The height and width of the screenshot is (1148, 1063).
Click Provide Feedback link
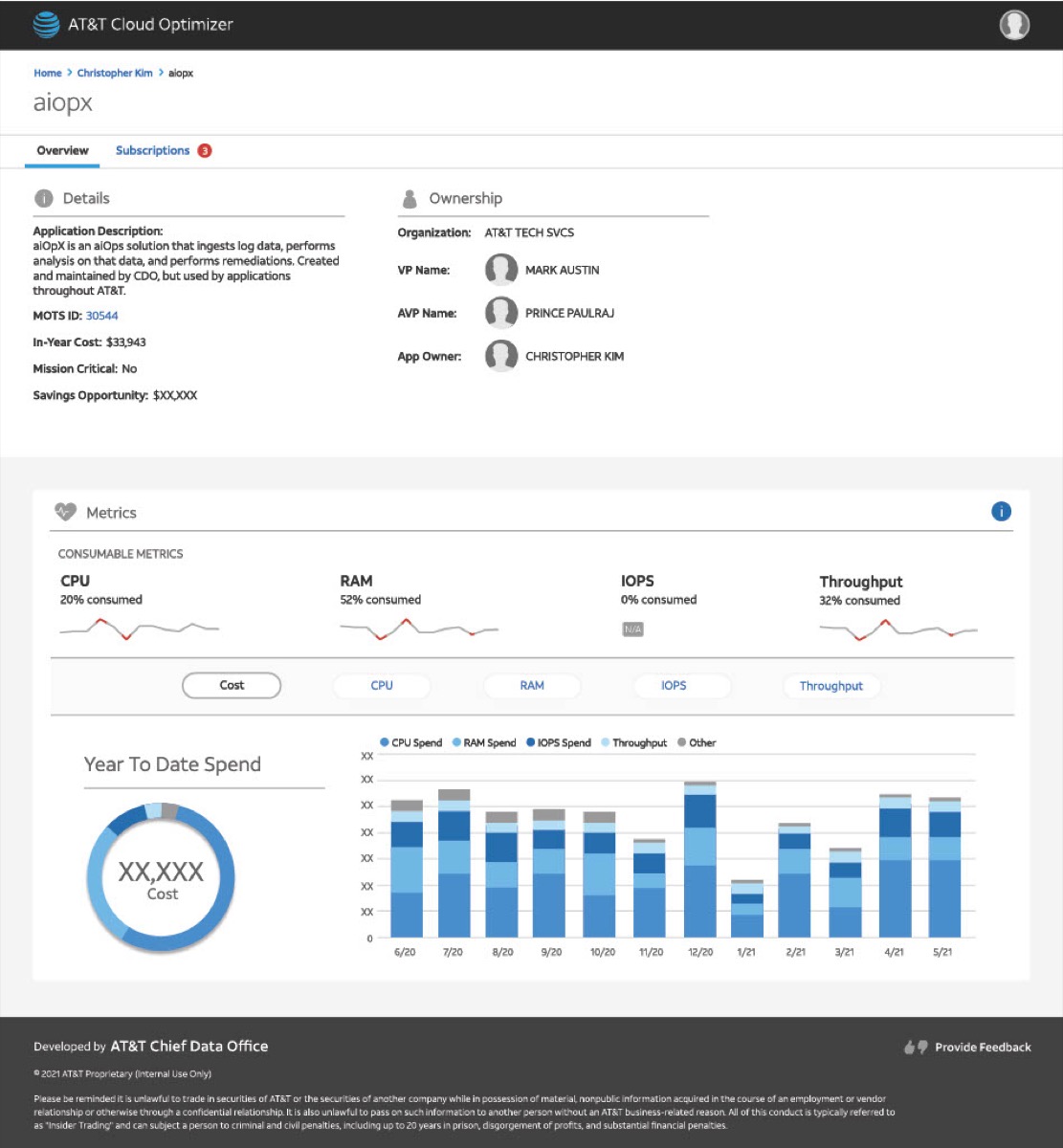983,1048
